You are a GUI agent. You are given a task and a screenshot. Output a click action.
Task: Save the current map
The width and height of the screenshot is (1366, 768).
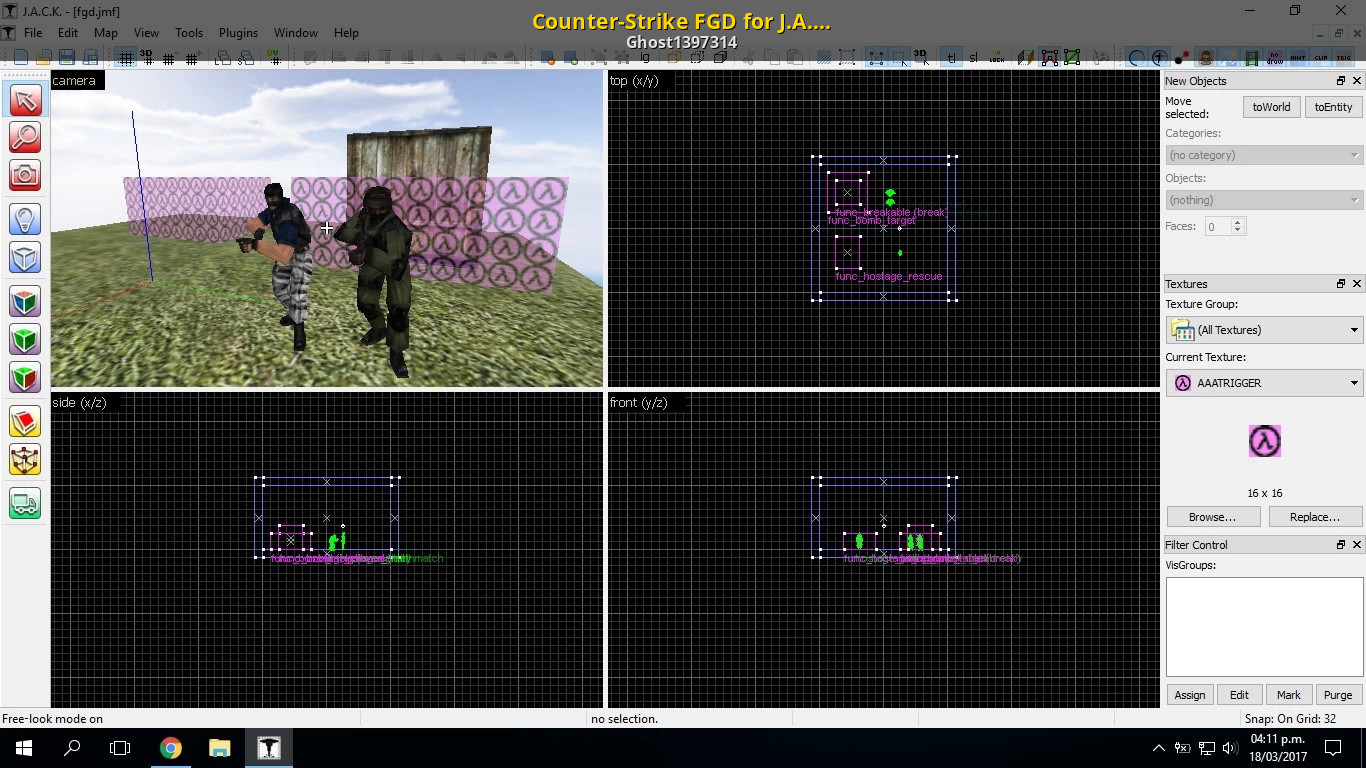tap(67, 57)
